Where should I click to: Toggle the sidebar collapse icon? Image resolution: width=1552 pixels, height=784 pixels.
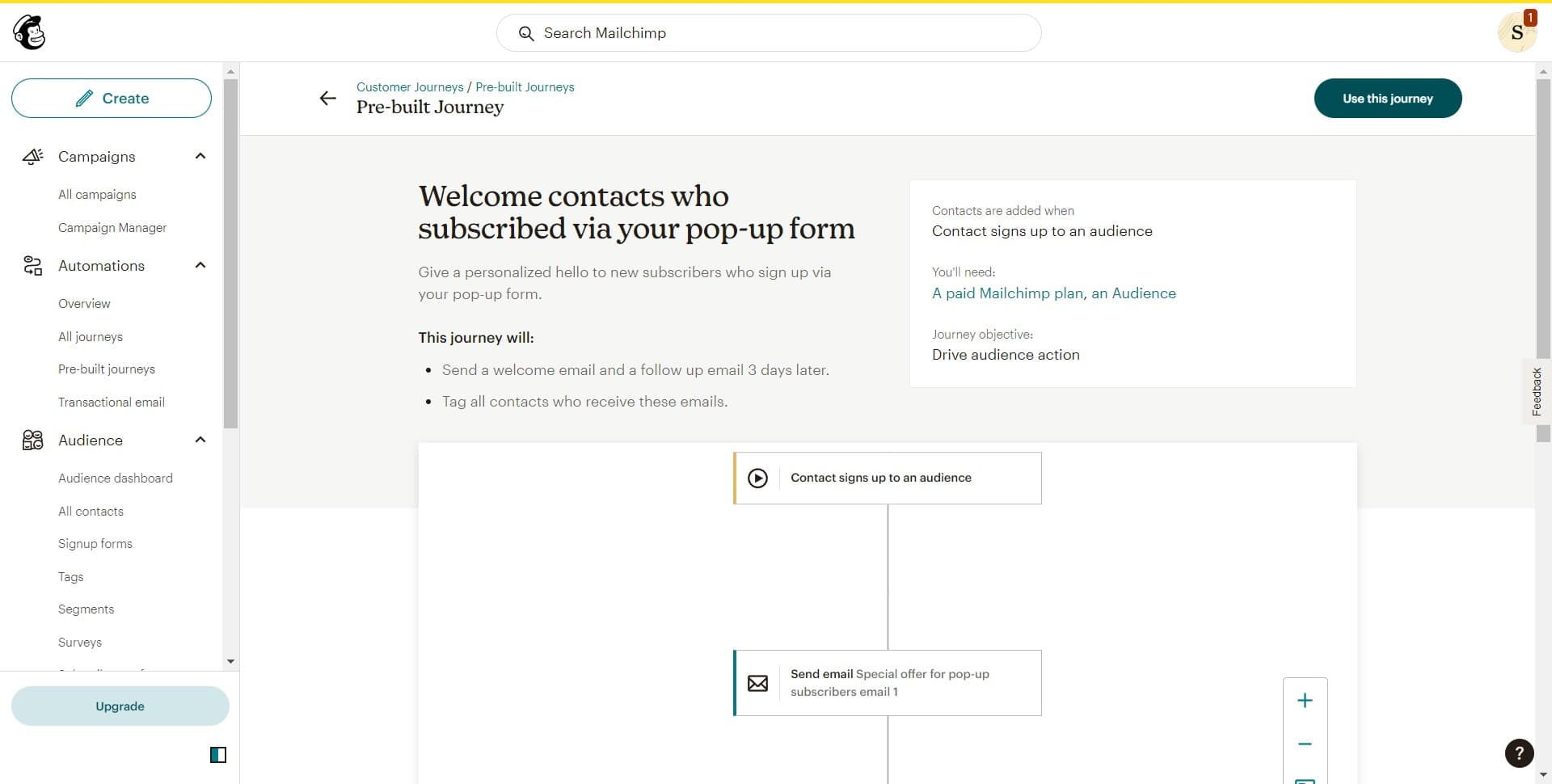coord(218,754)
